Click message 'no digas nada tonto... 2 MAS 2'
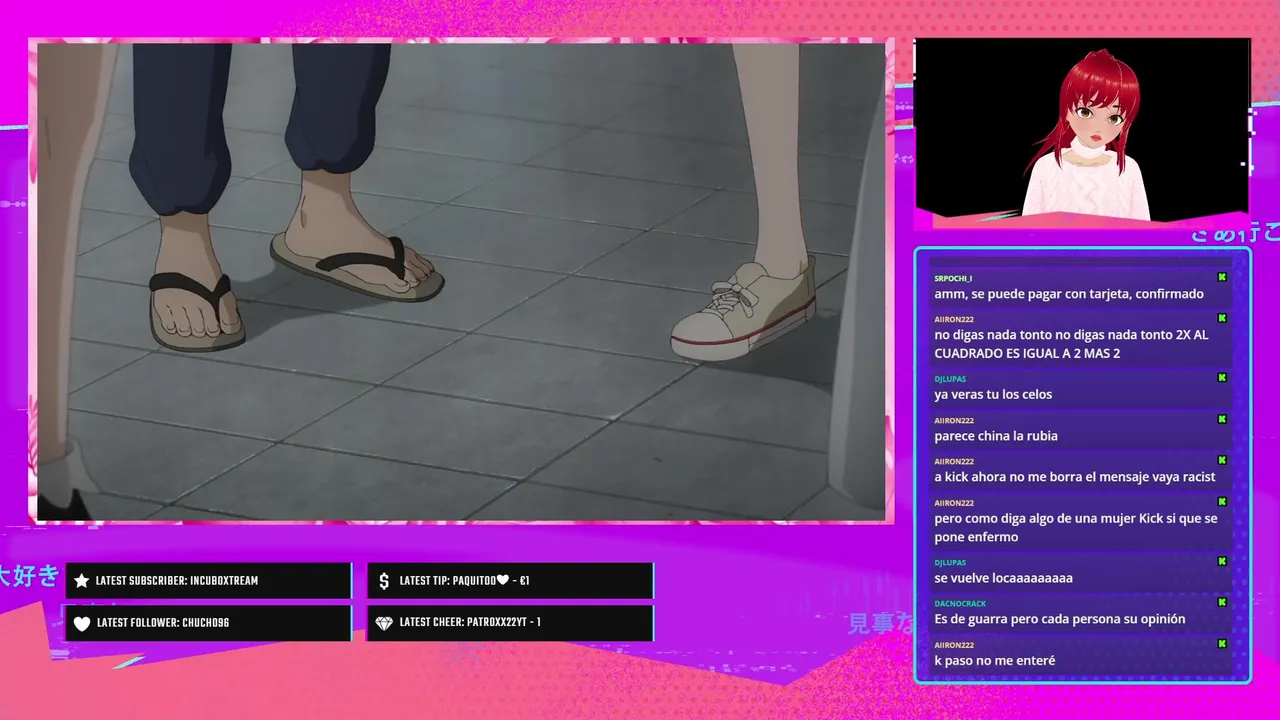Screen dimensions: 1280x720 (1071, 344)
